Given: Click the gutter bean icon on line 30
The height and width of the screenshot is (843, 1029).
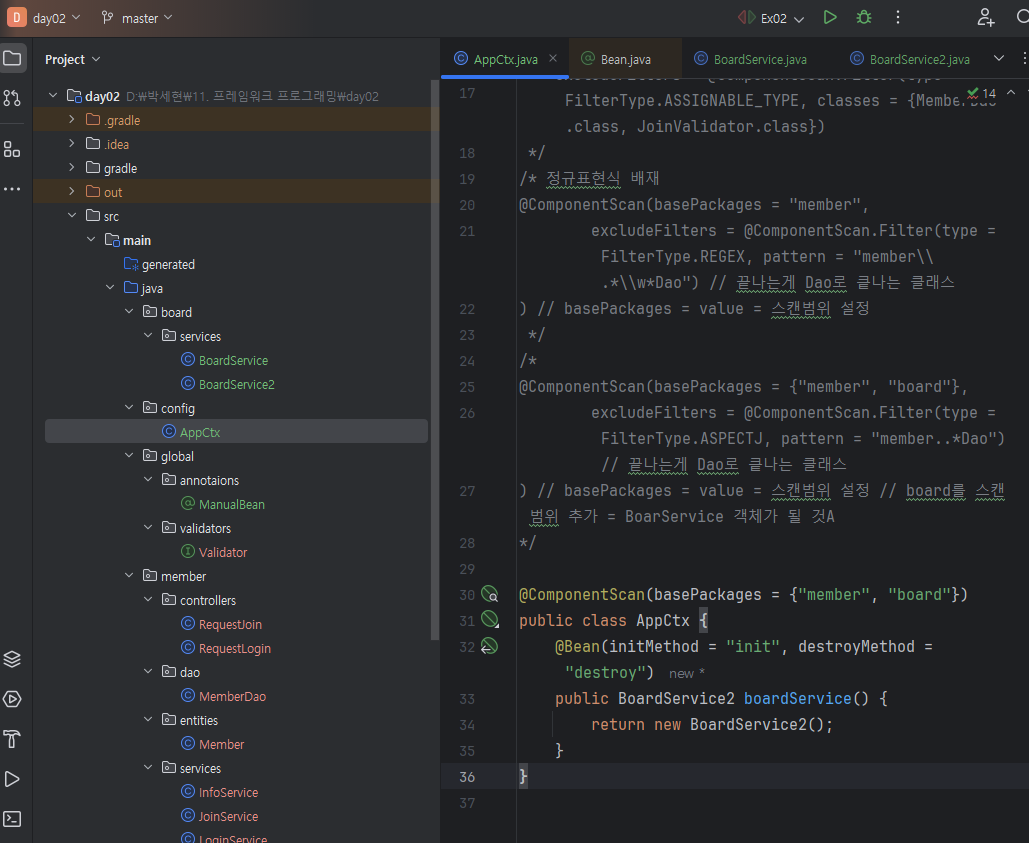Looking at the screenshot, I should [489, 594].
